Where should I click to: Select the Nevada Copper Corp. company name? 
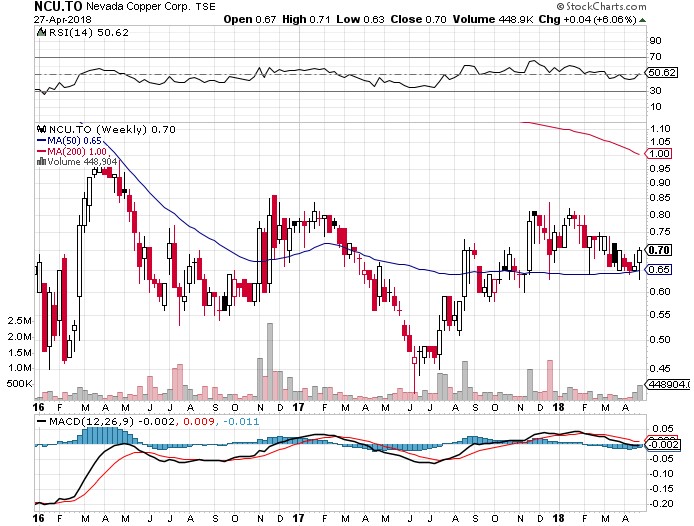tap(139, 7)
